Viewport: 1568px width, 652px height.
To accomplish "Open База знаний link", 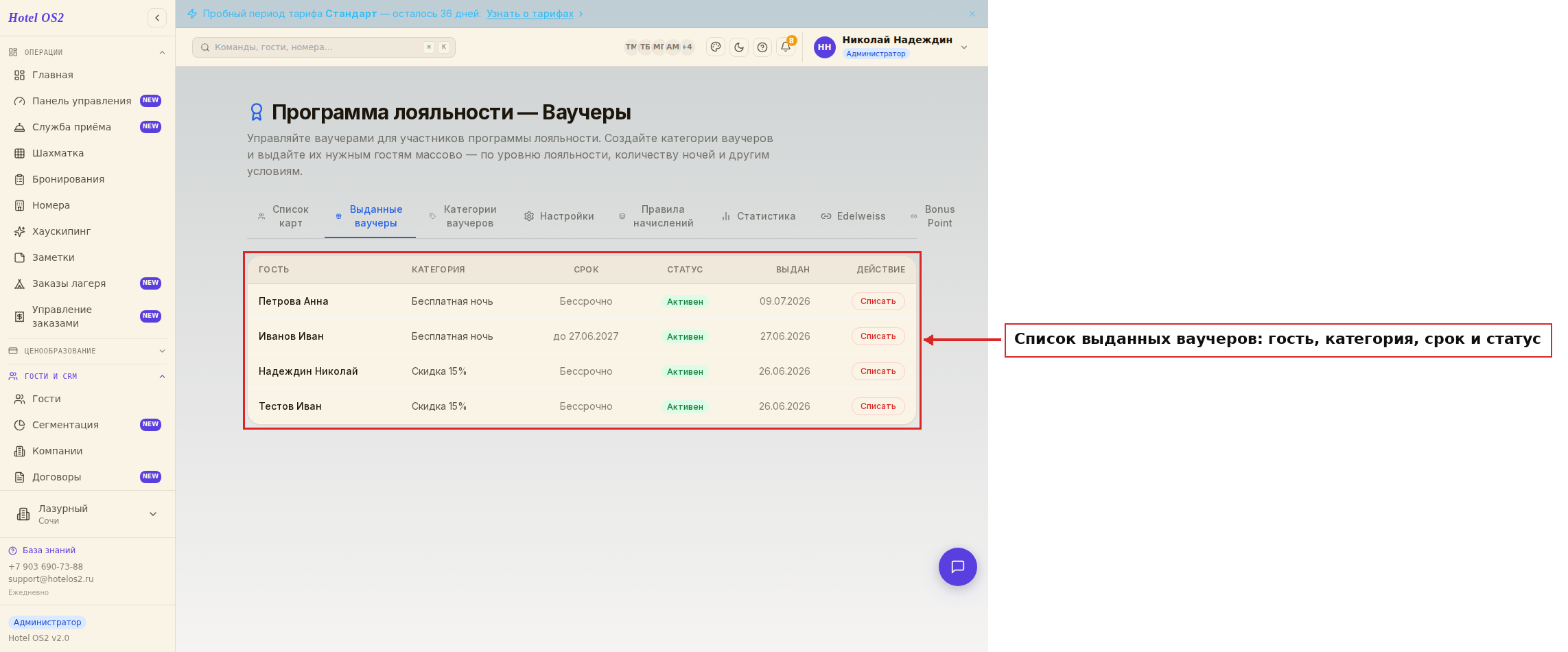I will click(x=49, y=550).
